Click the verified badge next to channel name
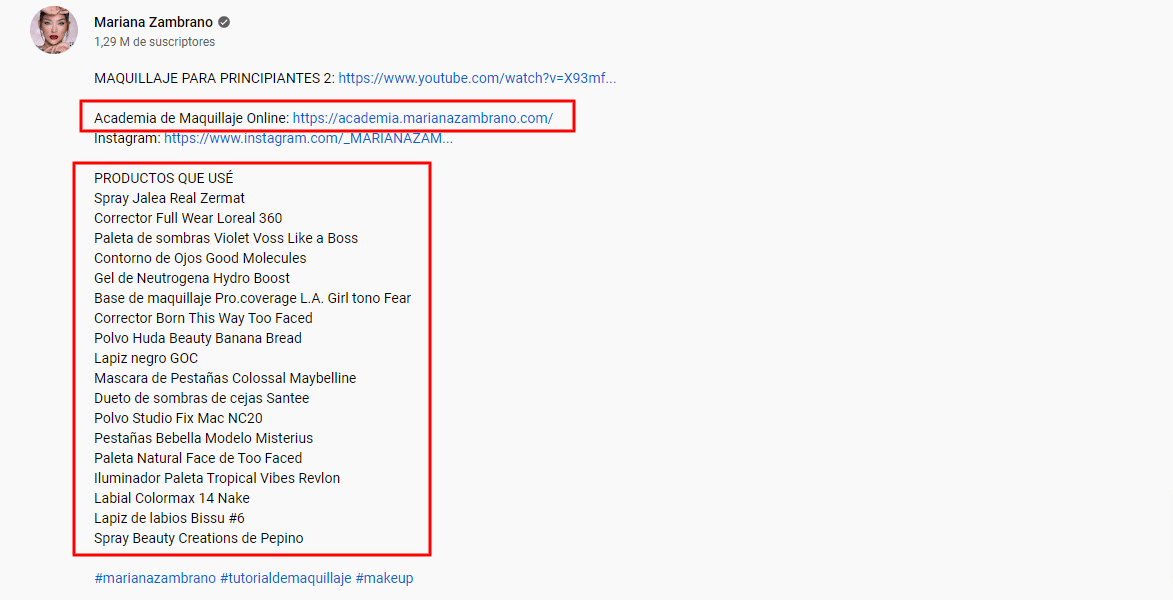The image size is (1173, 600). (x=224, y=22)
